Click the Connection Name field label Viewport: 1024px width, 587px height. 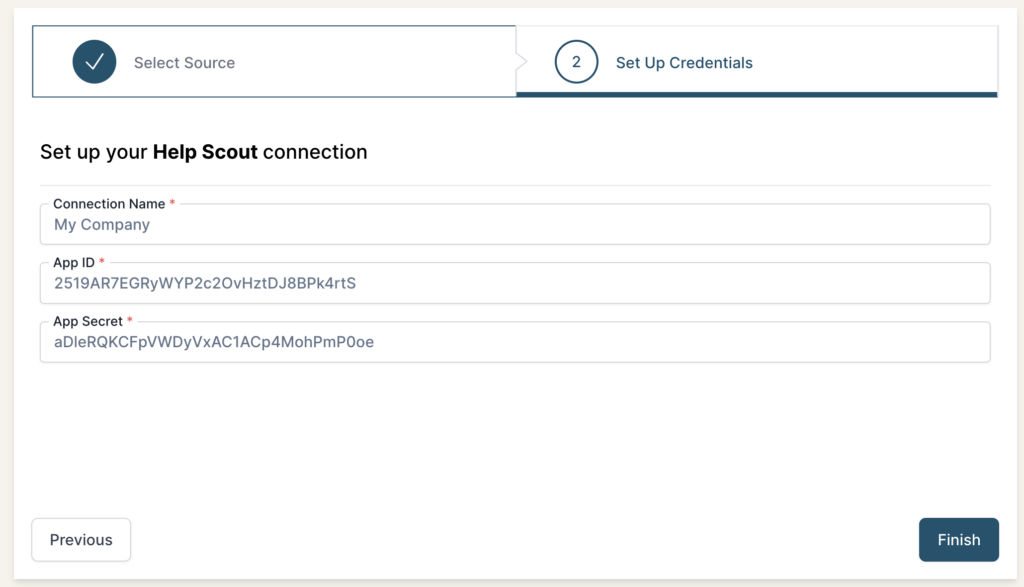point(109,204)
